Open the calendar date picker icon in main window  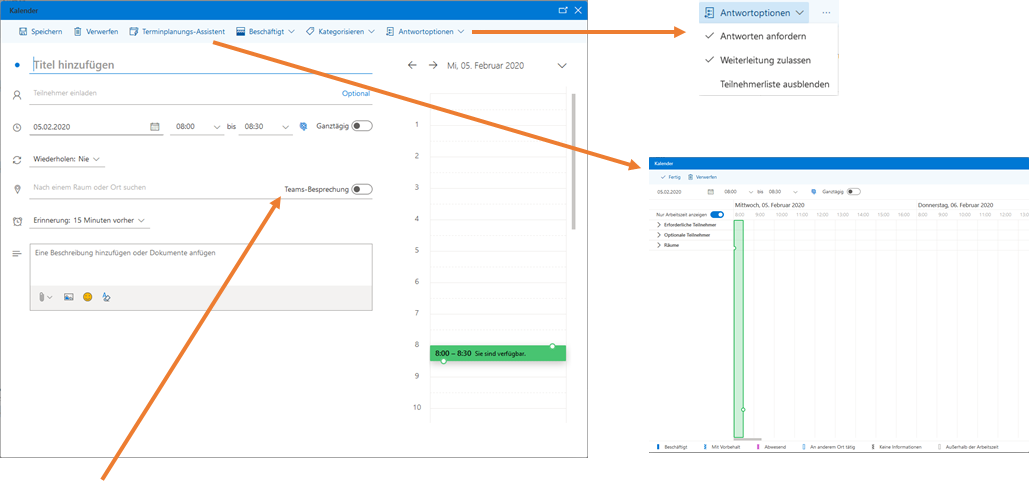coord(155,127)
